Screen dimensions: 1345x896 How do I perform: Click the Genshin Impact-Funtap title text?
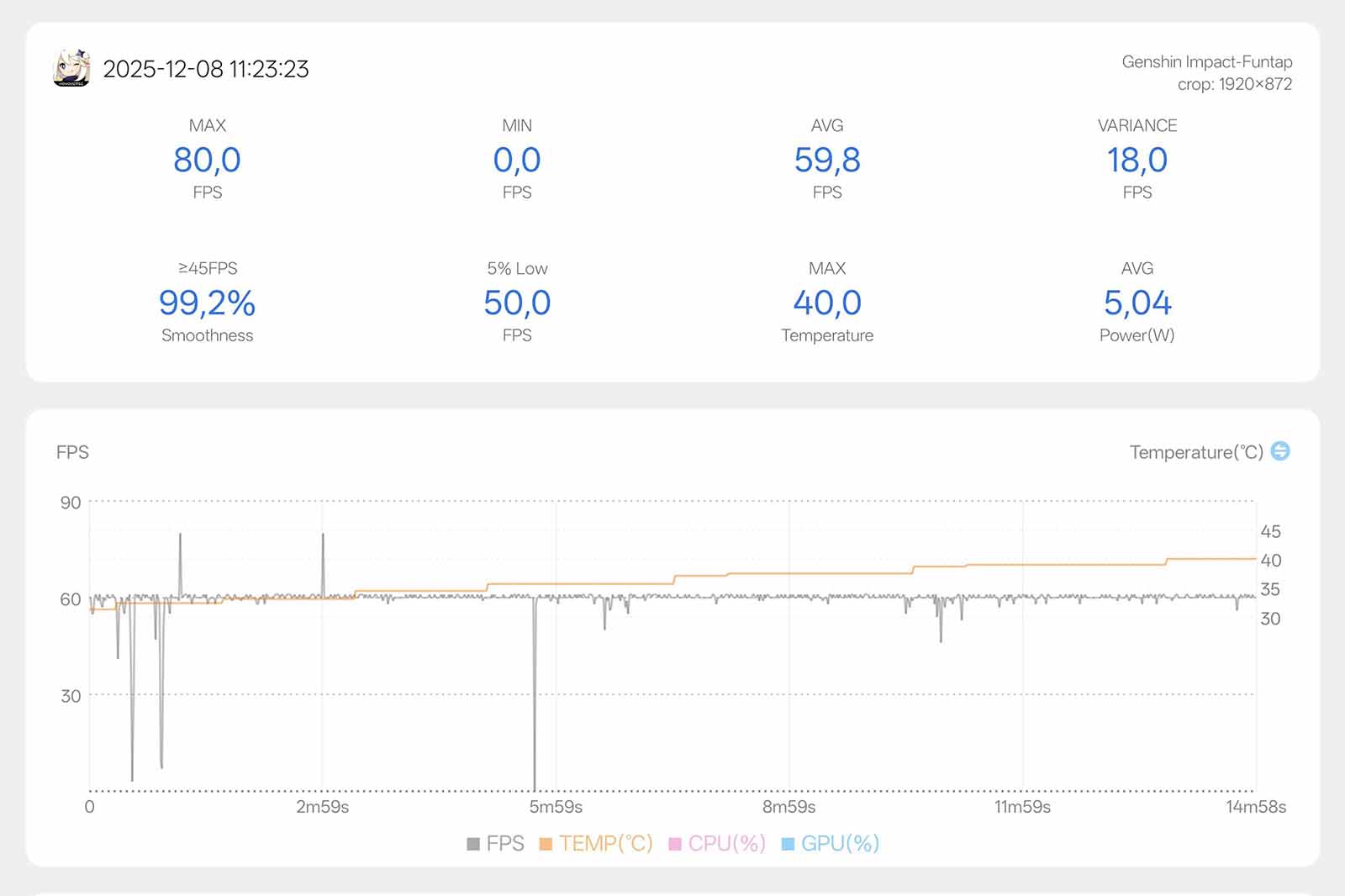tap(1206, 61)
